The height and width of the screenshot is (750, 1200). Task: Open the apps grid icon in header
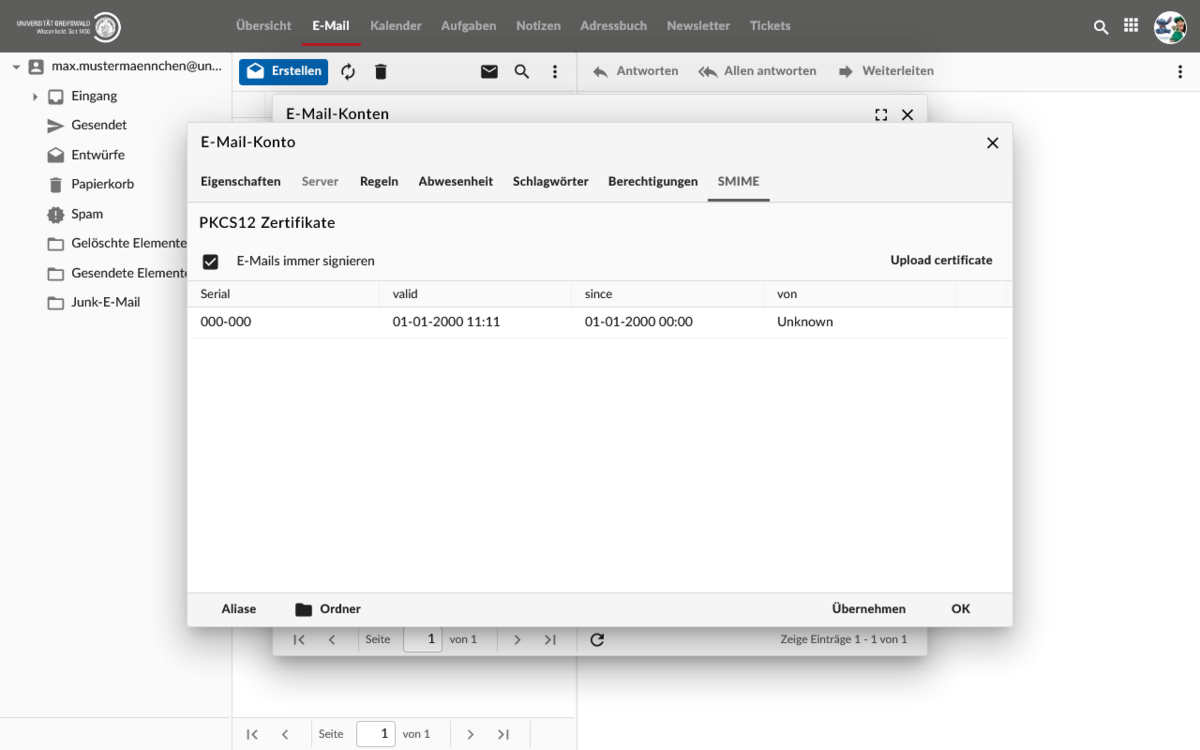pyautogui.click(x=1131, y=26)
